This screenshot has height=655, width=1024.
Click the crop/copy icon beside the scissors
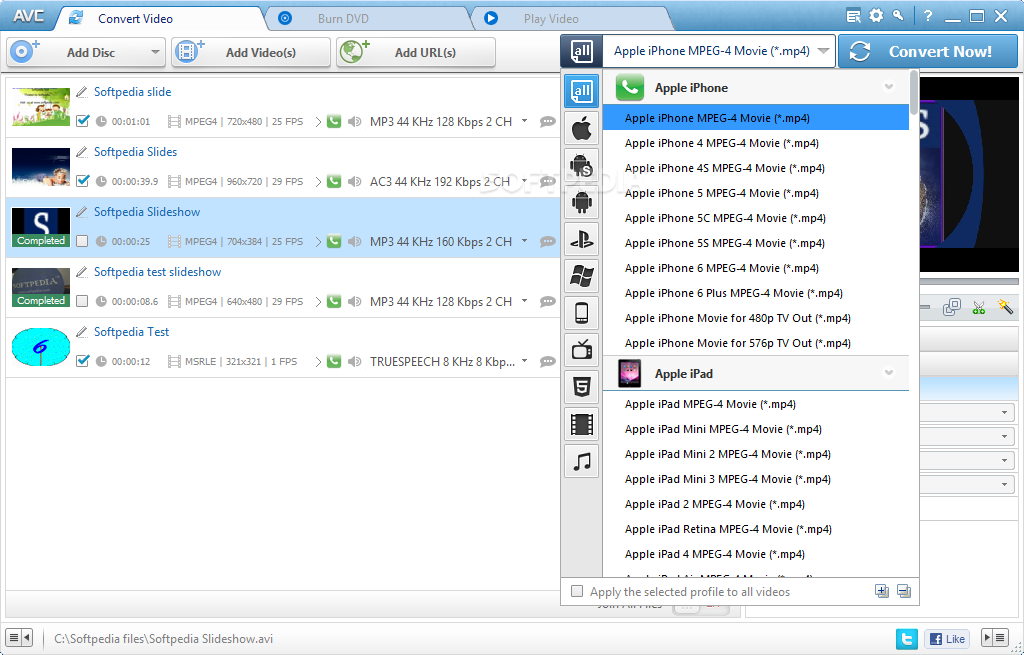[x=952, y=307]
